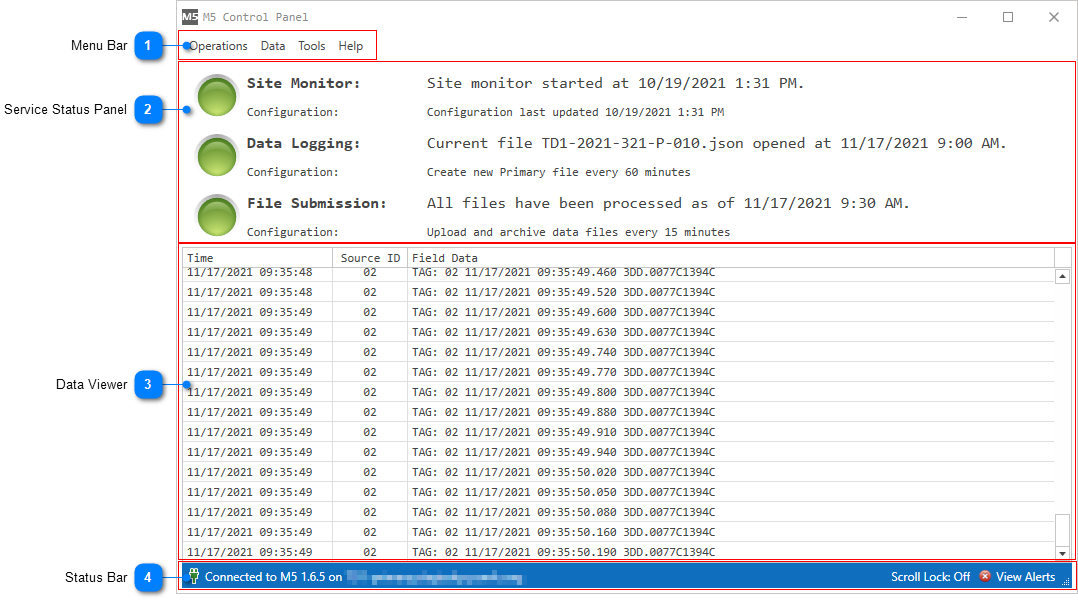The height and width of the screenshot is (603, 1078).
Task: Select the row with timestamp 09:35:49.910
Action: (618, 432)
